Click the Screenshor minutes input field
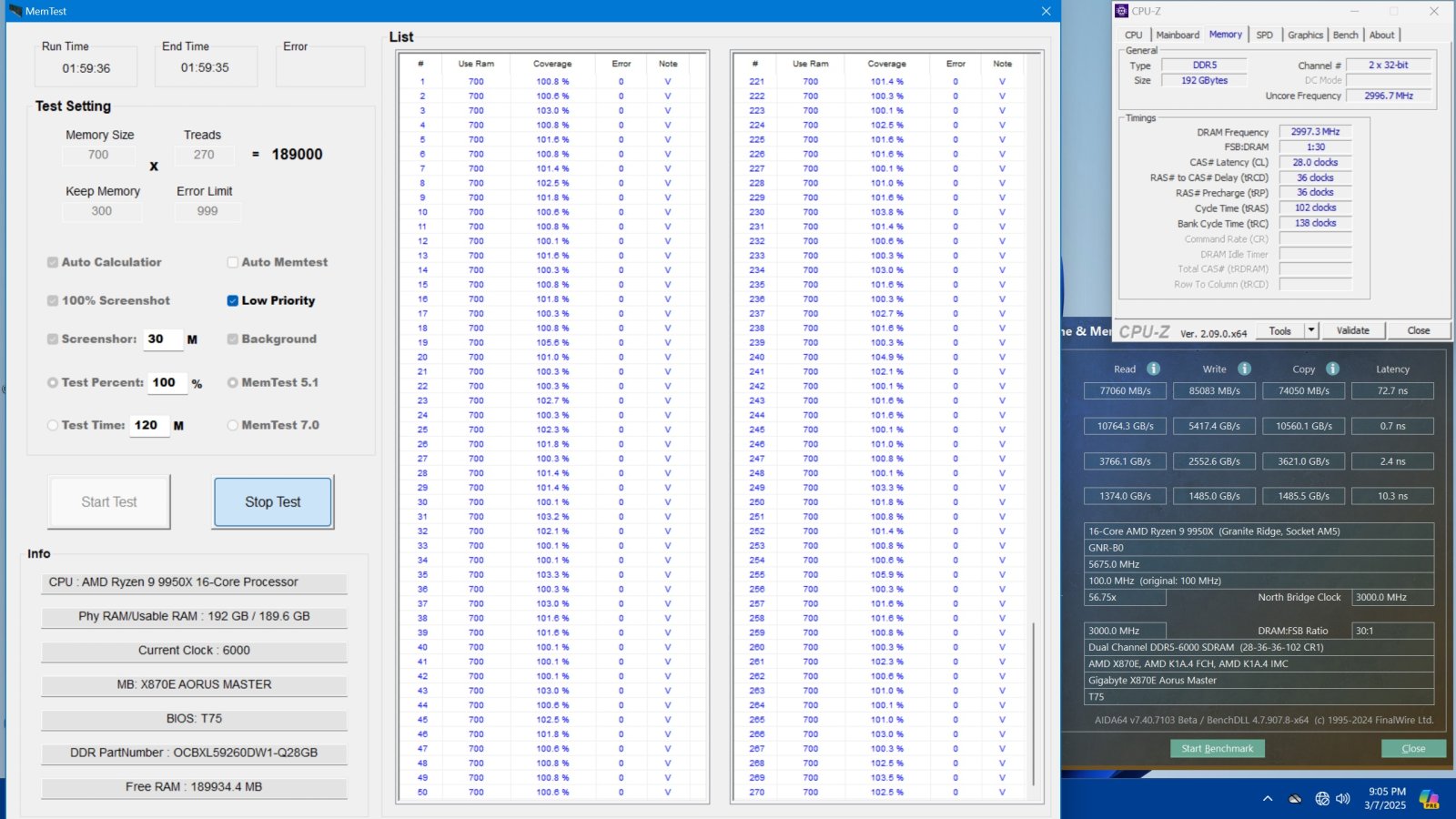1456x819 pixels. click(164, 339)
